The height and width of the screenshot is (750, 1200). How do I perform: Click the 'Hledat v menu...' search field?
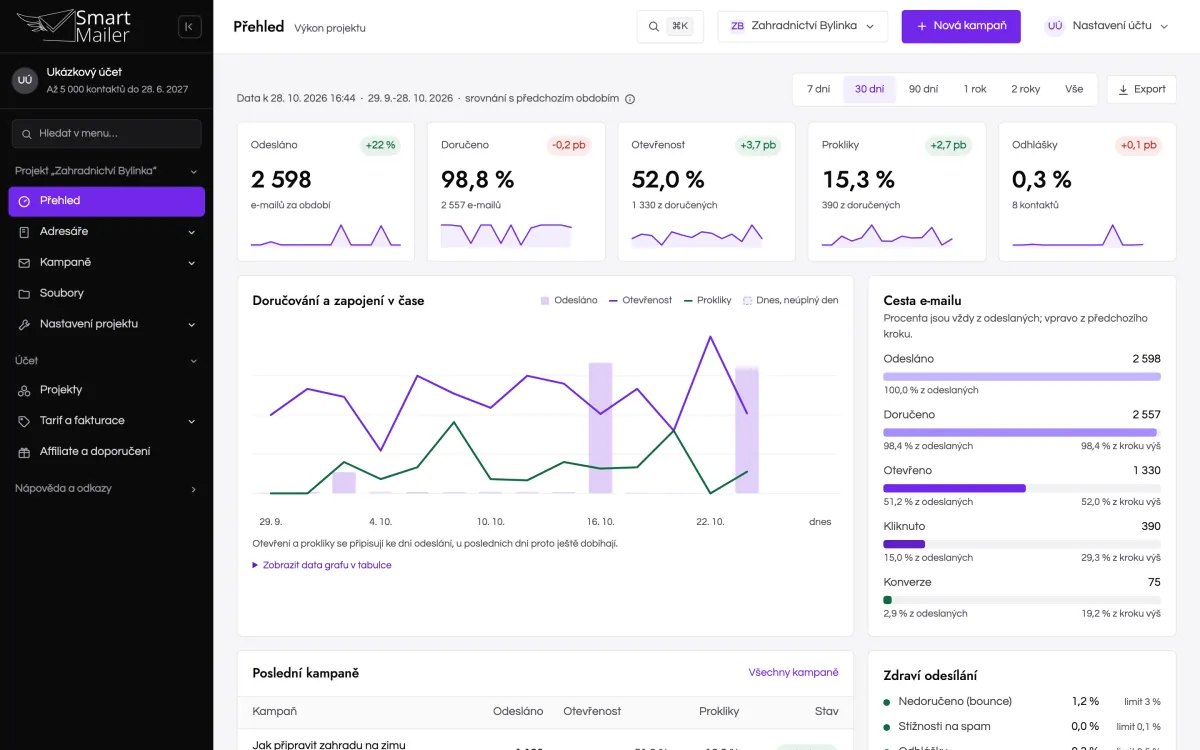pyautogui.click(x=106, y=134)
